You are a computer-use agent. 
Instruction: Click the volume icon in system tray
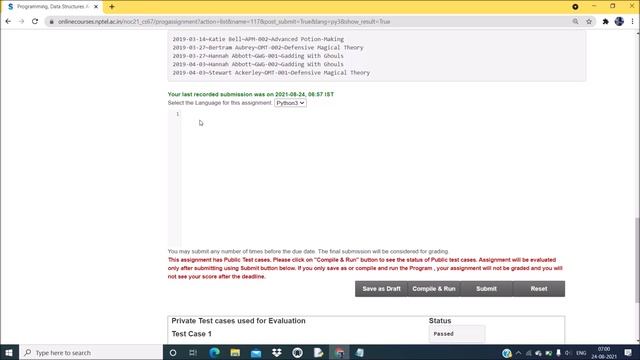pyautogui.click(x=567, y=353)
